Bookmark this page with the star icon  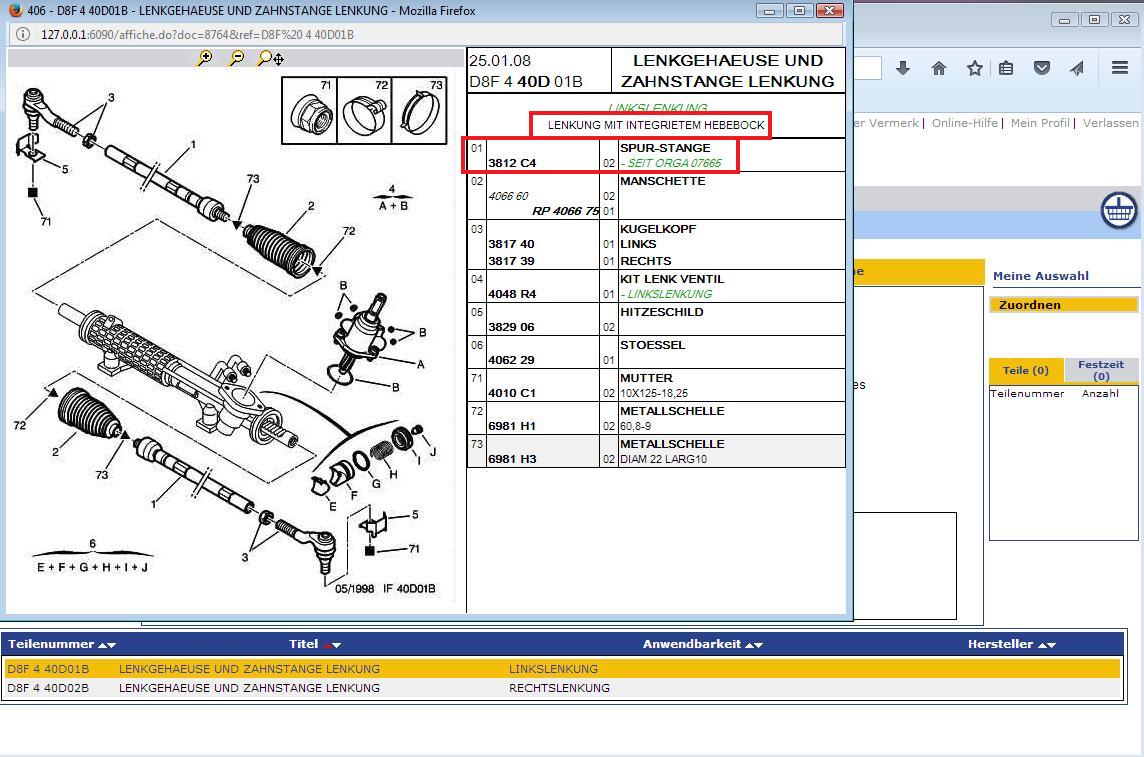[x=973, y=68]
